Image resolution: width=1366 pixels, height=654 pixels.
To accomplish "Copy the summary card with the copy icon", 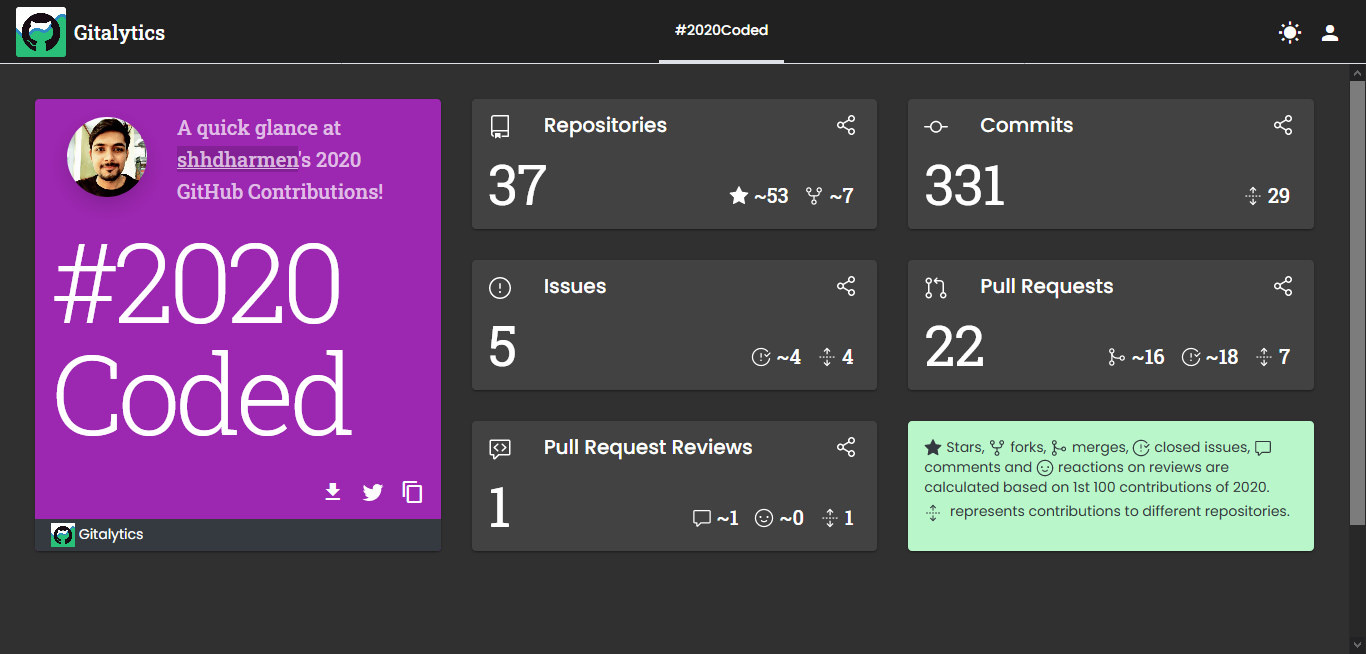I will (x=412, y=492).
